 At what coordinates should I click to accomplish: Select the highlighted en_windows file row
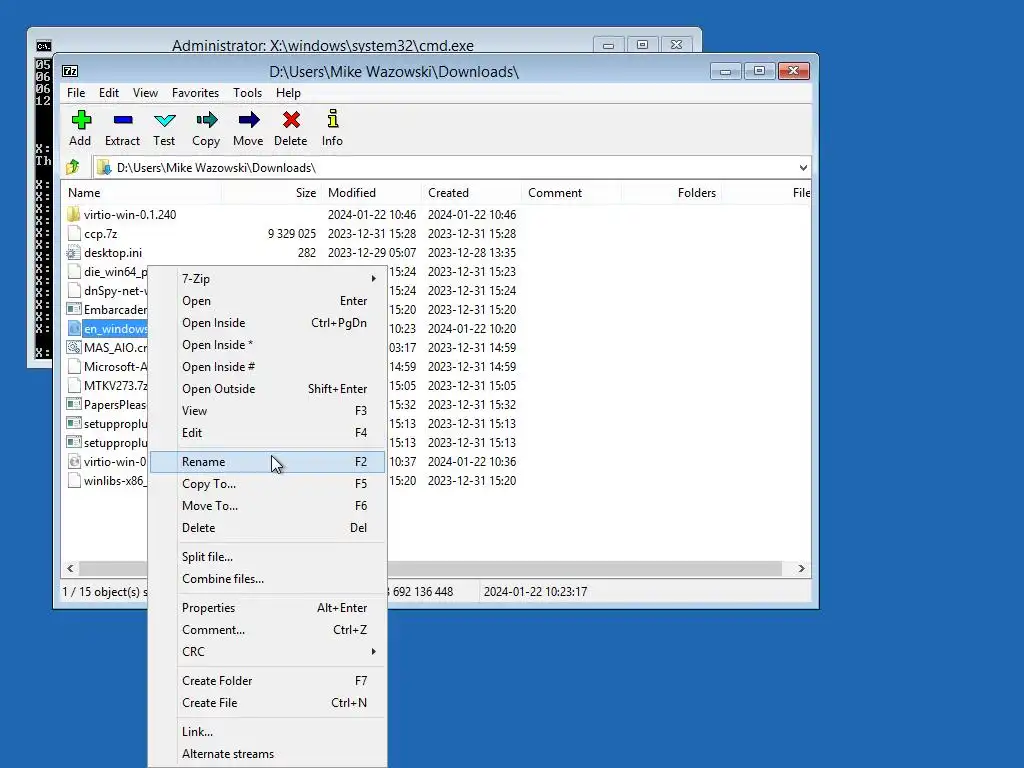point(108,328)
